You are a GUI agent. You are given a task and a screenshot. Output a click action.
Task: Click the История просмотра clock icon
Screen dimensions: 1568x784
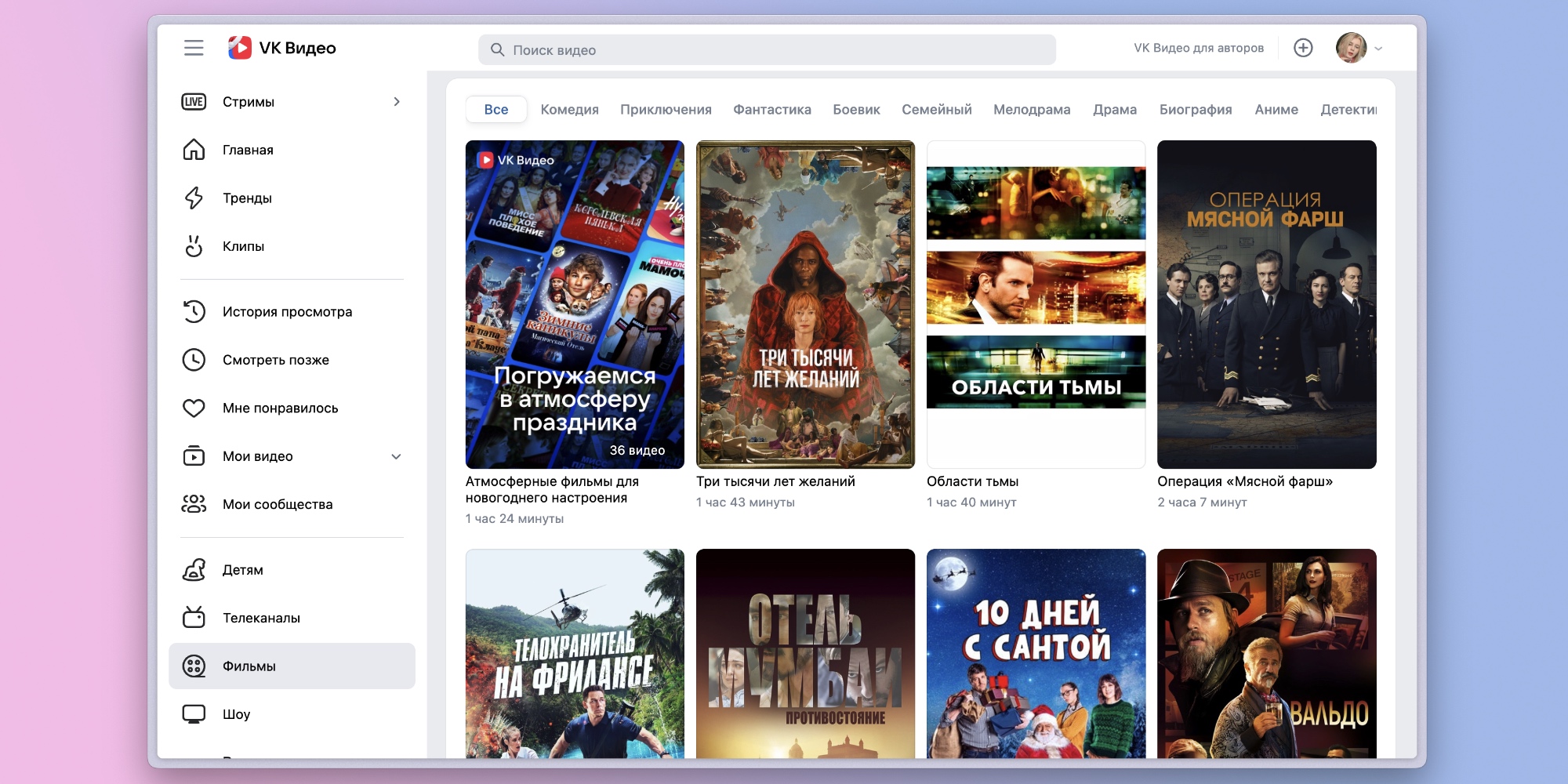point(194,312)
